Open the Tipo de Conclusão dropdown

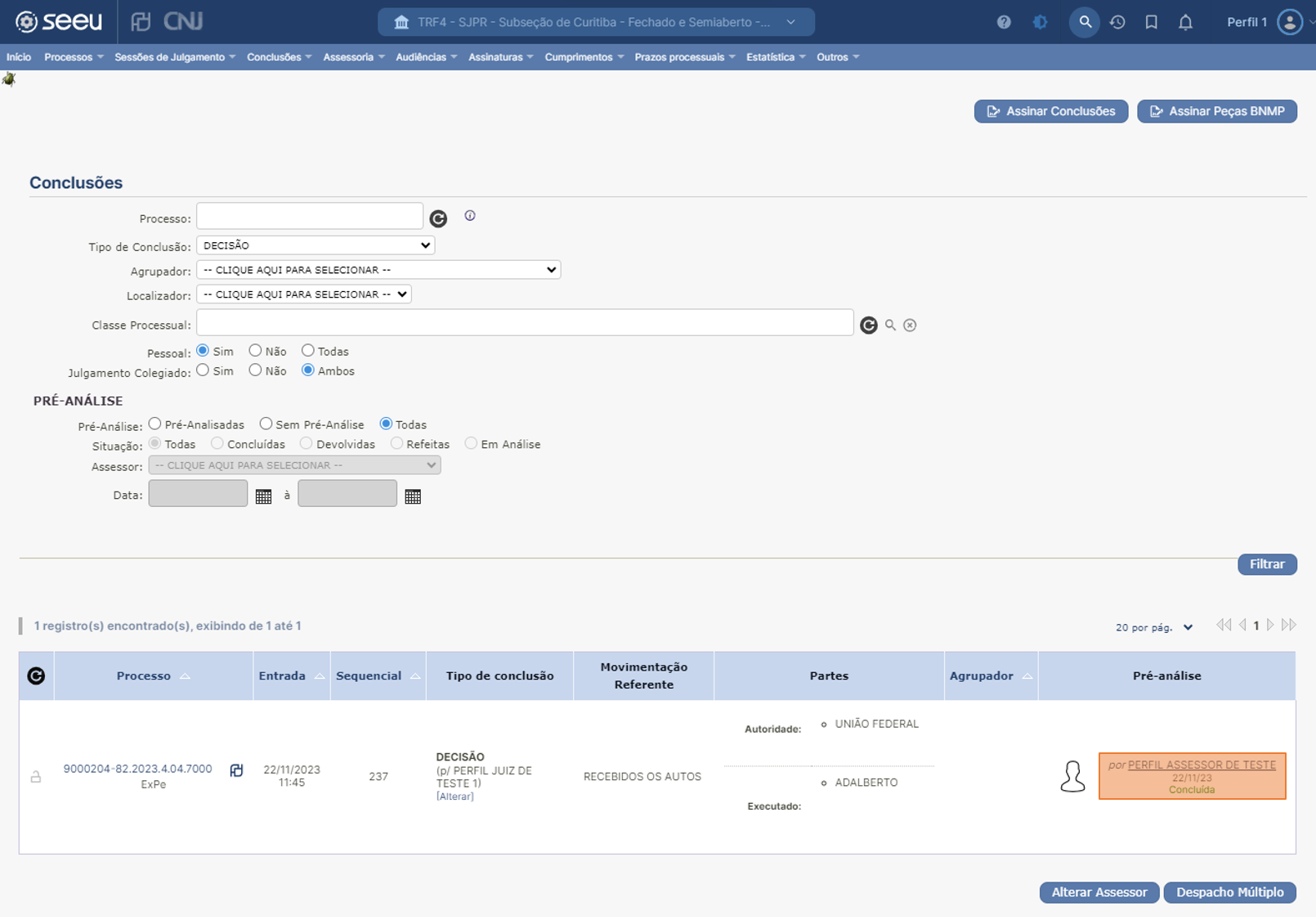[316, 245]
